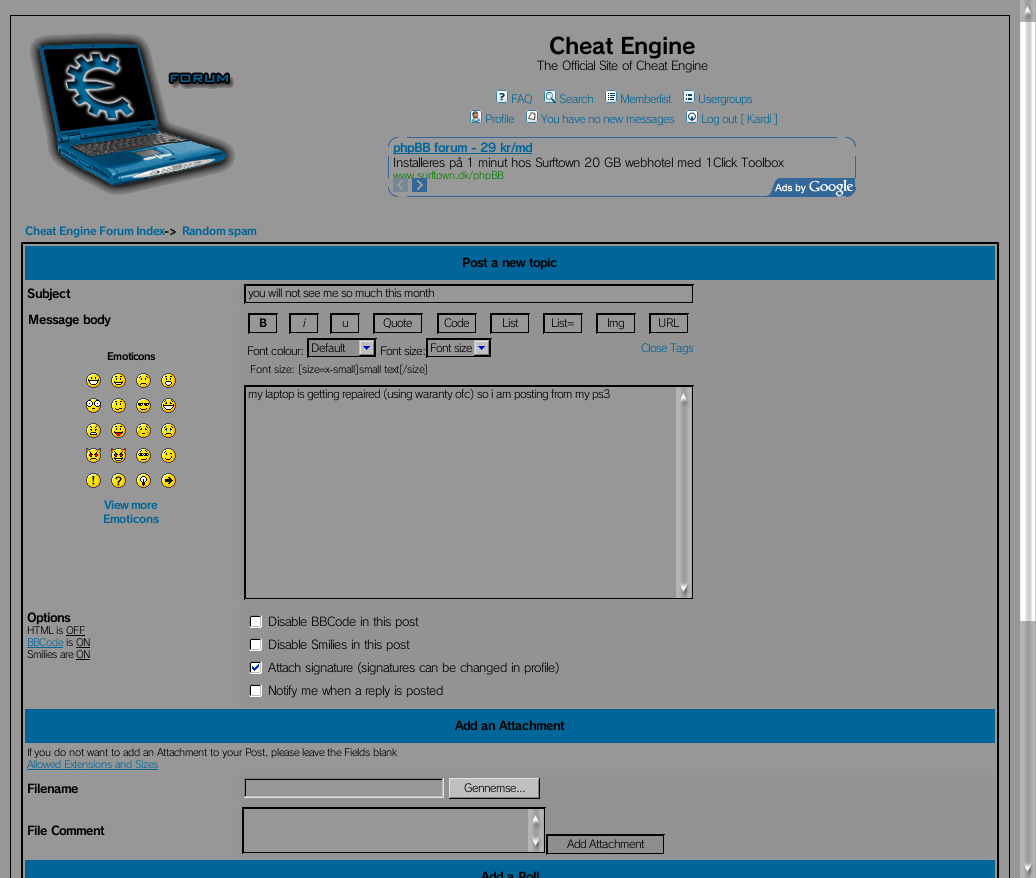Screen dimensions: 1036x878
Task: Insert the winking smiley emoticon
Action: [167, 455]
